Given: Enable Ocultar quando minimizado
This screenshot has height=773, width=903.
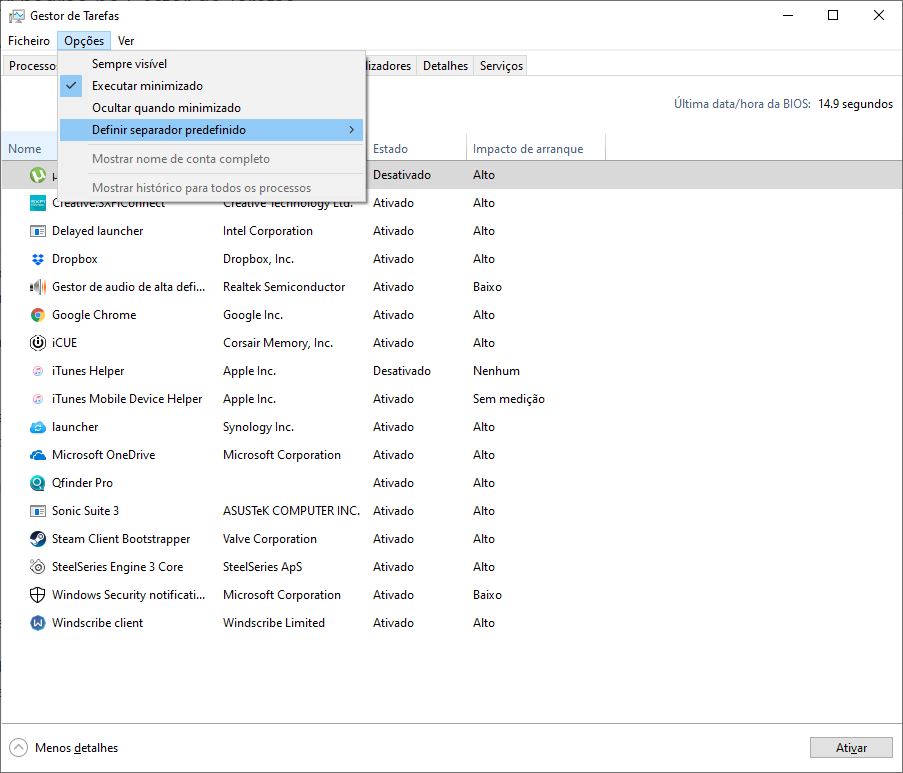Looking at the screenshot, I should [211, 108].
